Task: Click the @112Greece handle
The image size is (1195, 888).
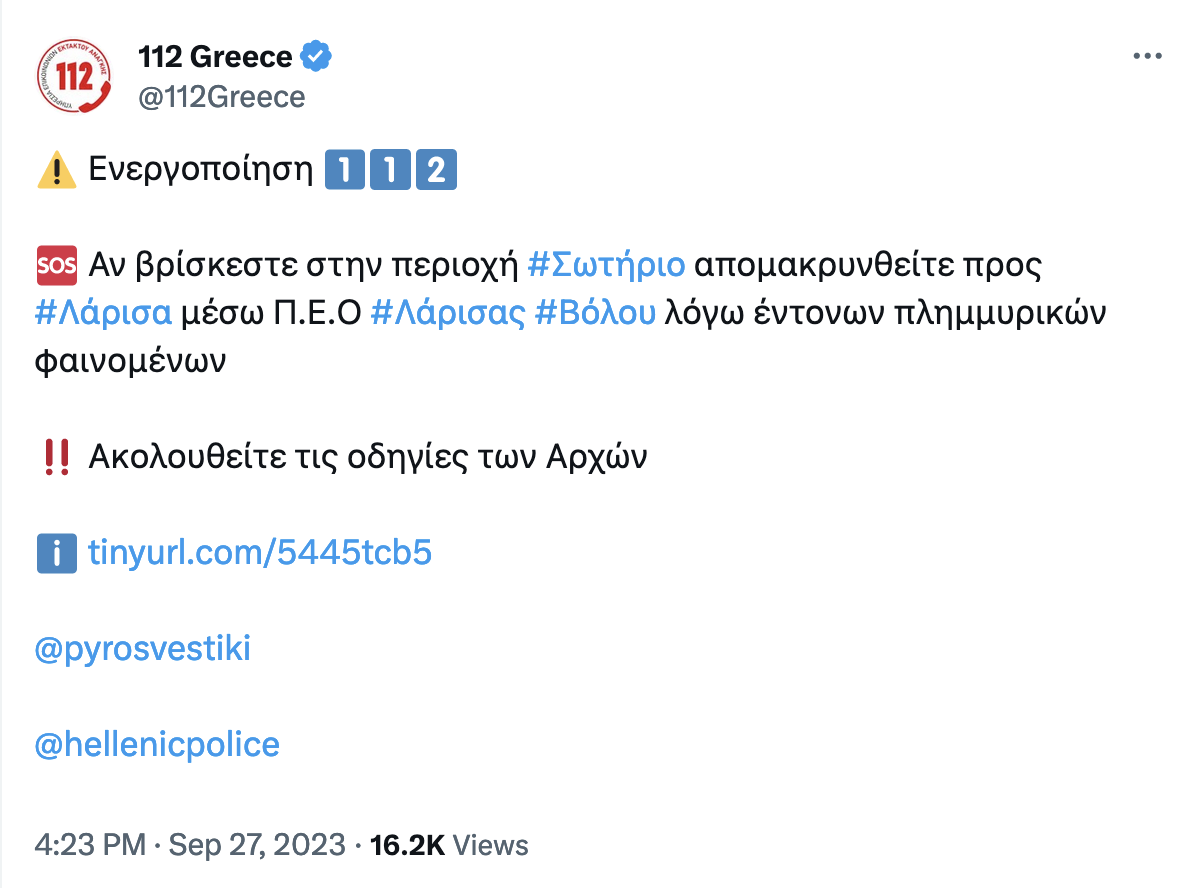Action: click(221, 97)
